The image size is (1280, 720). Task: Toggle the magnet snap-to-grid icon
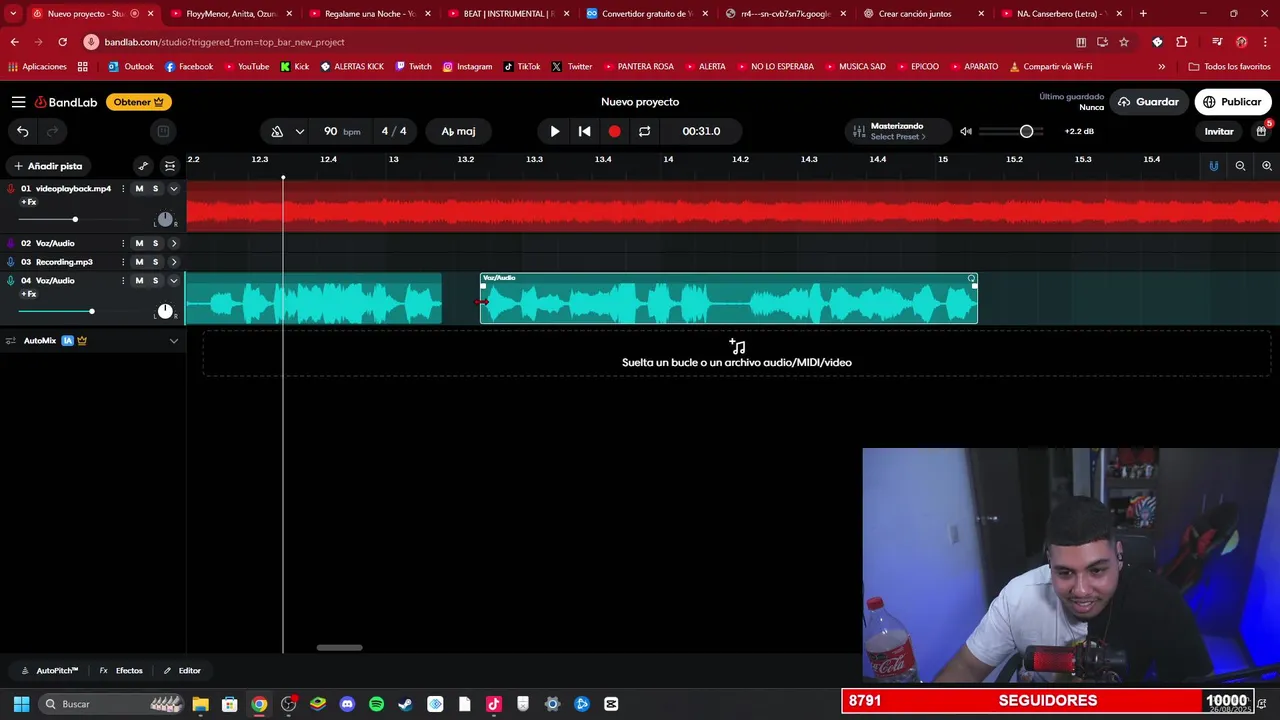tap(1214, 166)
